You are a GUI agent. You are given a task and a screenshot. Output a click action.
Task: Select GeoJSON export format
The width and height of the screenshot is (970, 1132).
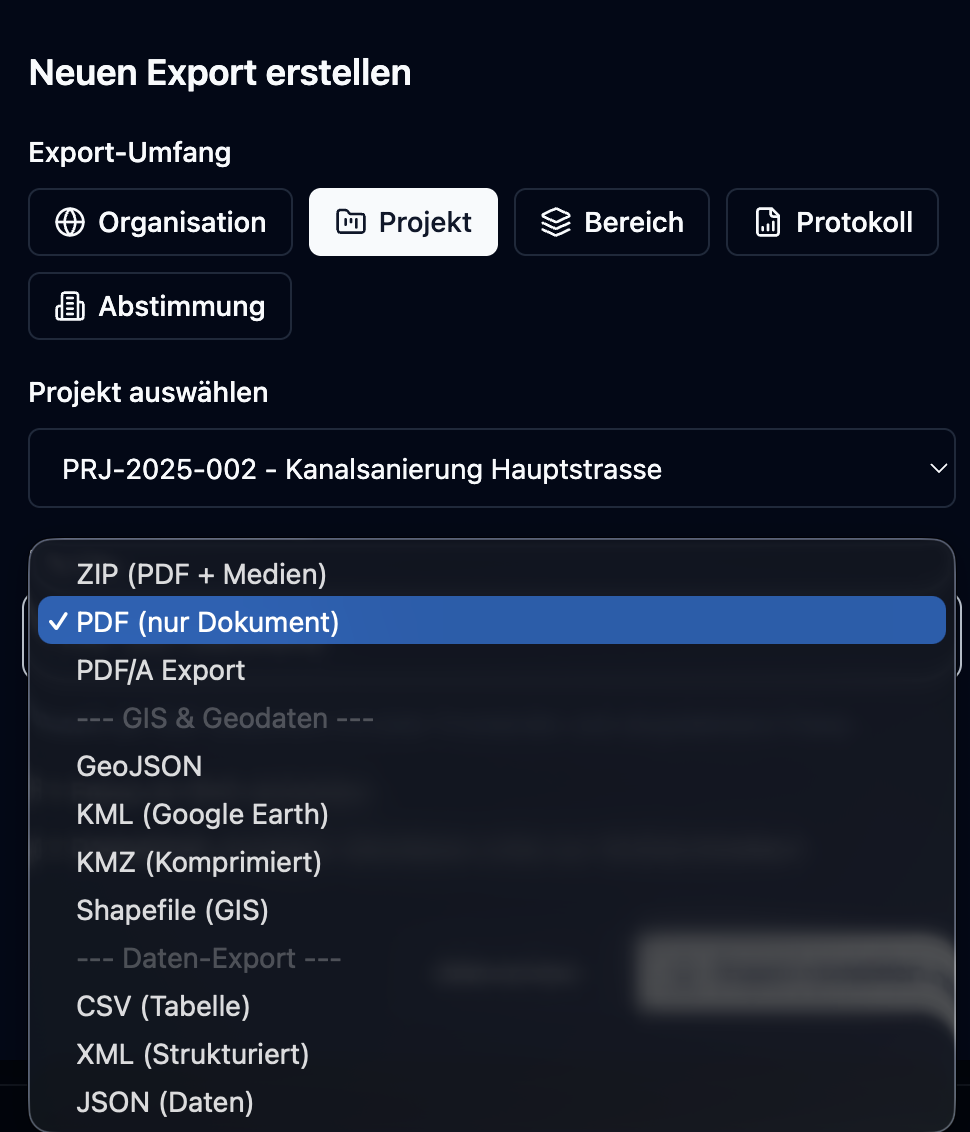(x=139, y=766)
